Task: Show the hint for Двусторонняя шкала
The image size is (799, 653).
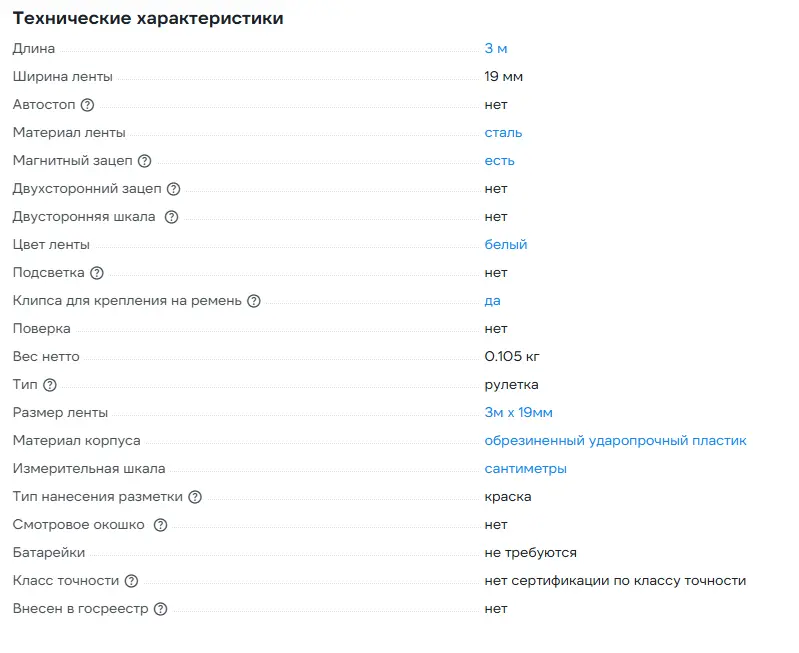Action: [171, 217]
